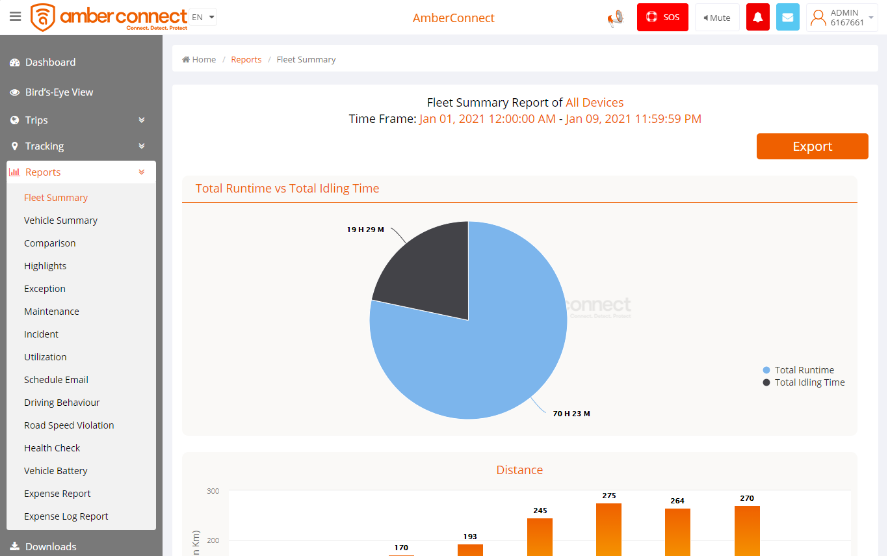
Task: Click the All Devices text
Action: [x=595, y=102]
